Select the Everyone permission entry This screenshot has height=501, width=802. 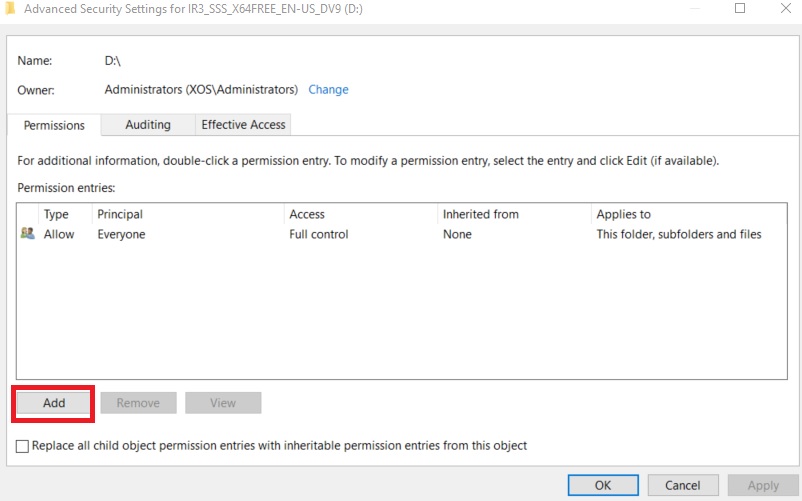click(121, 234)
